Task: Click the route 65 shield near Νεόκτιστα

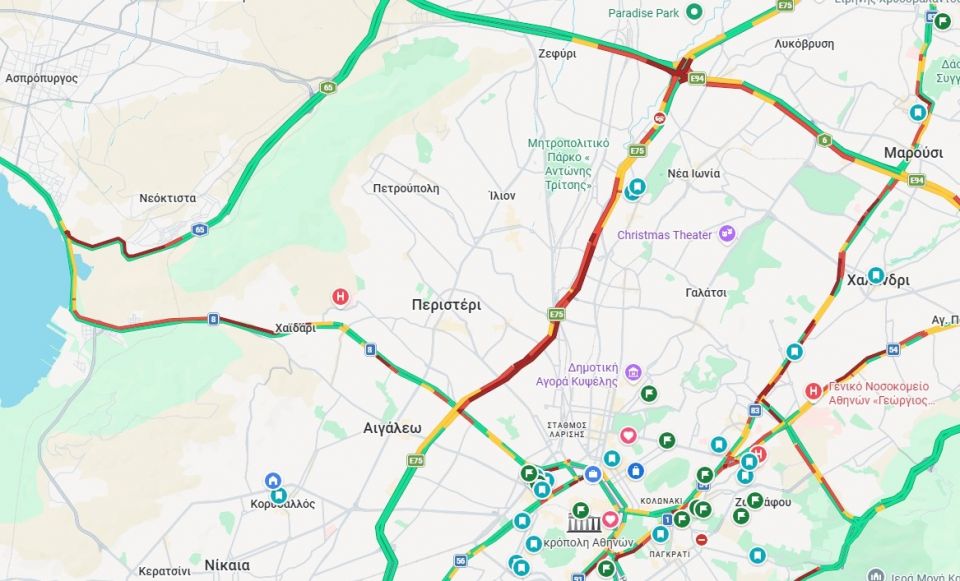Action: pyautogui.click(x=200, y=230)
